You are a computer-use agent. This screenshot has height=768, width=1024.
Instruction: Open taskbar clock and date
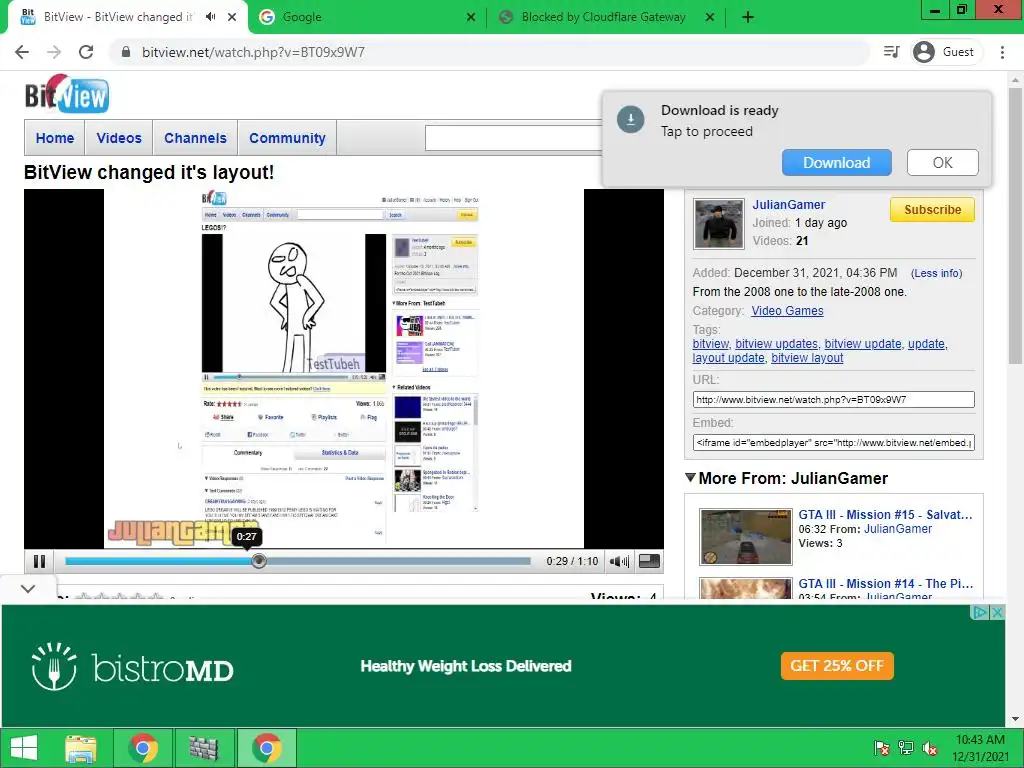pyautogui.click(x=980, y=748)
